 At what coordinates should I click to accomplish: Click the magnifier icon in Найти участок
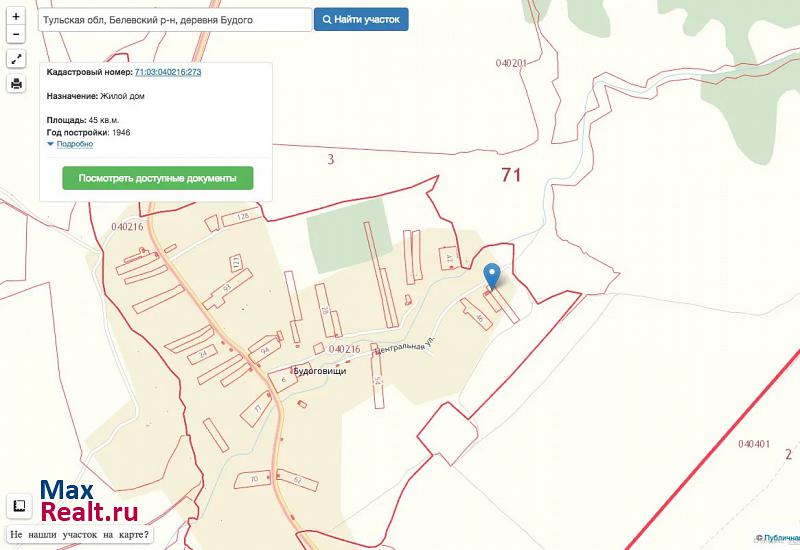[x=326, y=19]
